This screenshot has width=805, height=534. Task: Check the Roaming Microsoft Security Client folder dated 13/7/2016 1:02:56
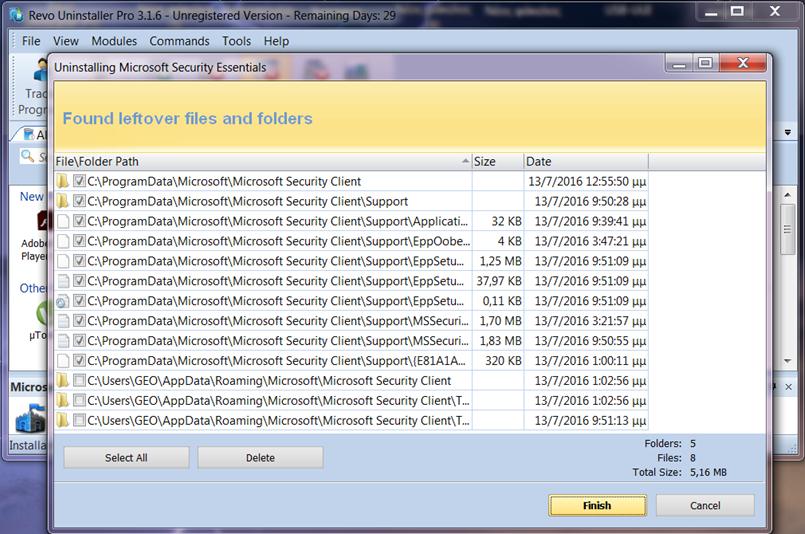79,380
